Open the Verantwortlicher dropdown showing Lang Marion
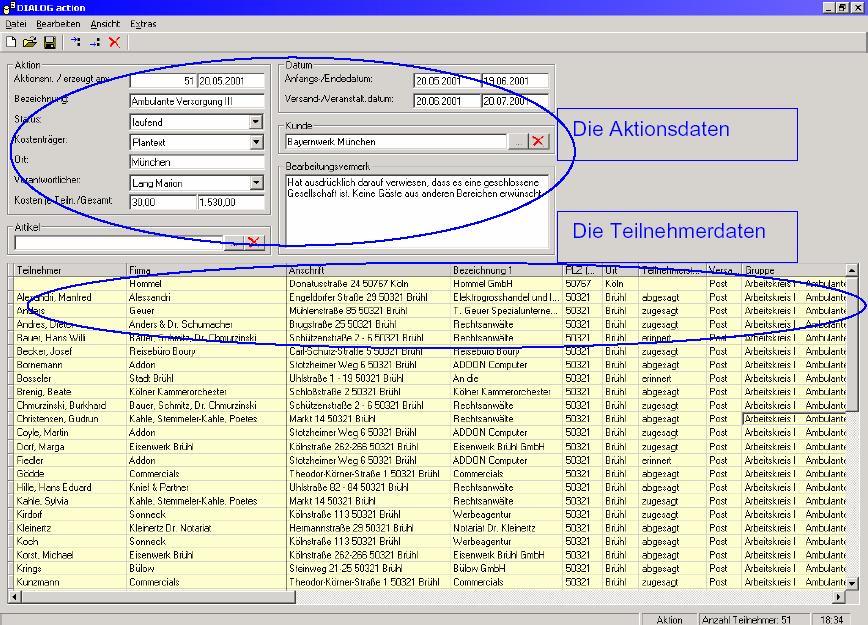Viewport: 868px width, 625px height. coord(256,183)
